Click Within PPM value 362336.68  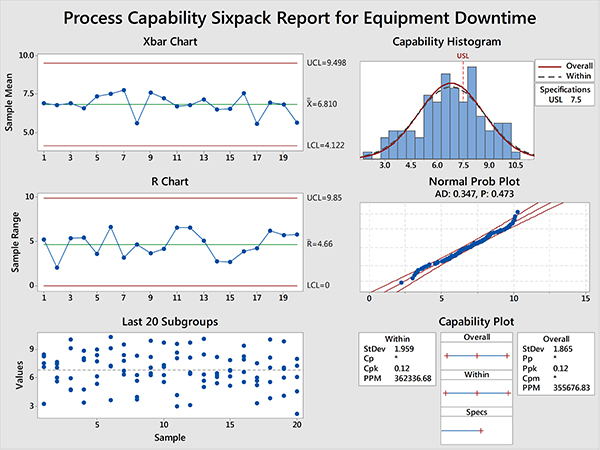pyautogui.click(x=413, y=378)
